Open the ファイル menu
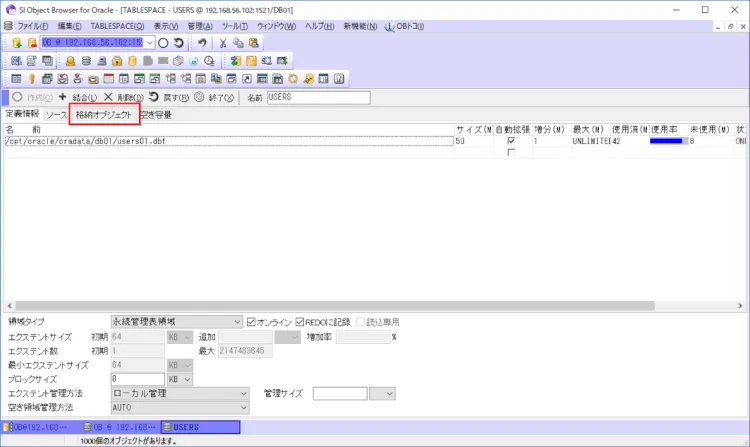The image size is (750, 447). [x=33, y=26]
